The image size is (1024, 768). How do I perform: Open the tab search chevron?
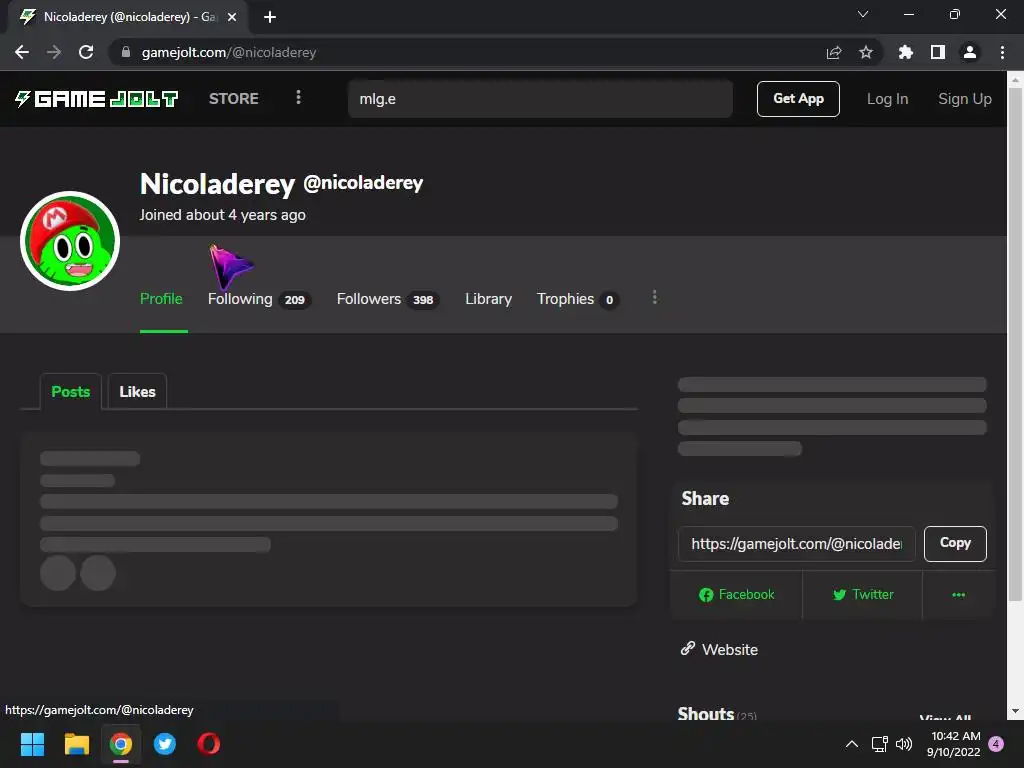click(863, 14)
